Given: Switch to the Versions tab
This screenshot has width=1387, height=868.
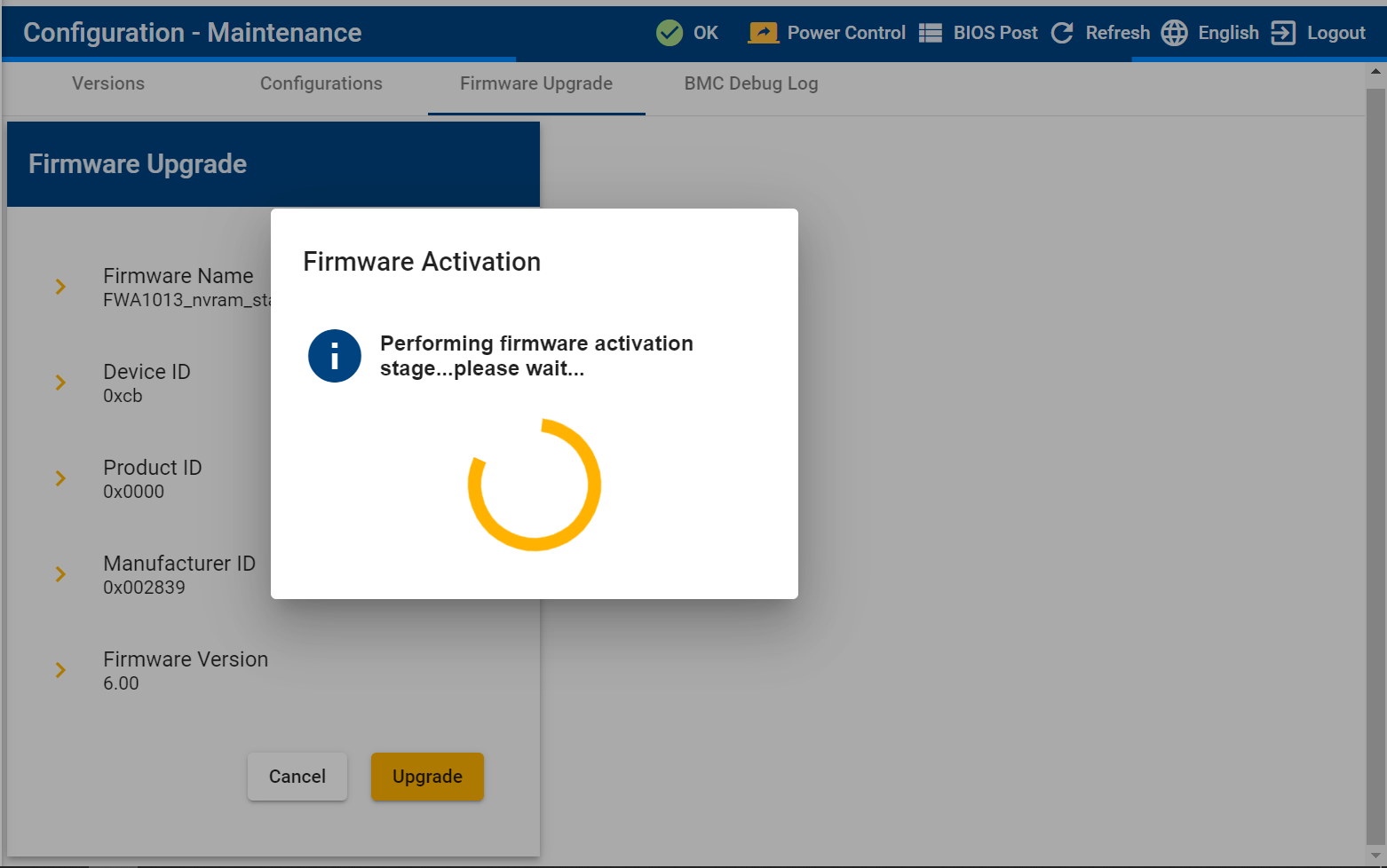Looking at the screenshot, I should pos(108,83).
